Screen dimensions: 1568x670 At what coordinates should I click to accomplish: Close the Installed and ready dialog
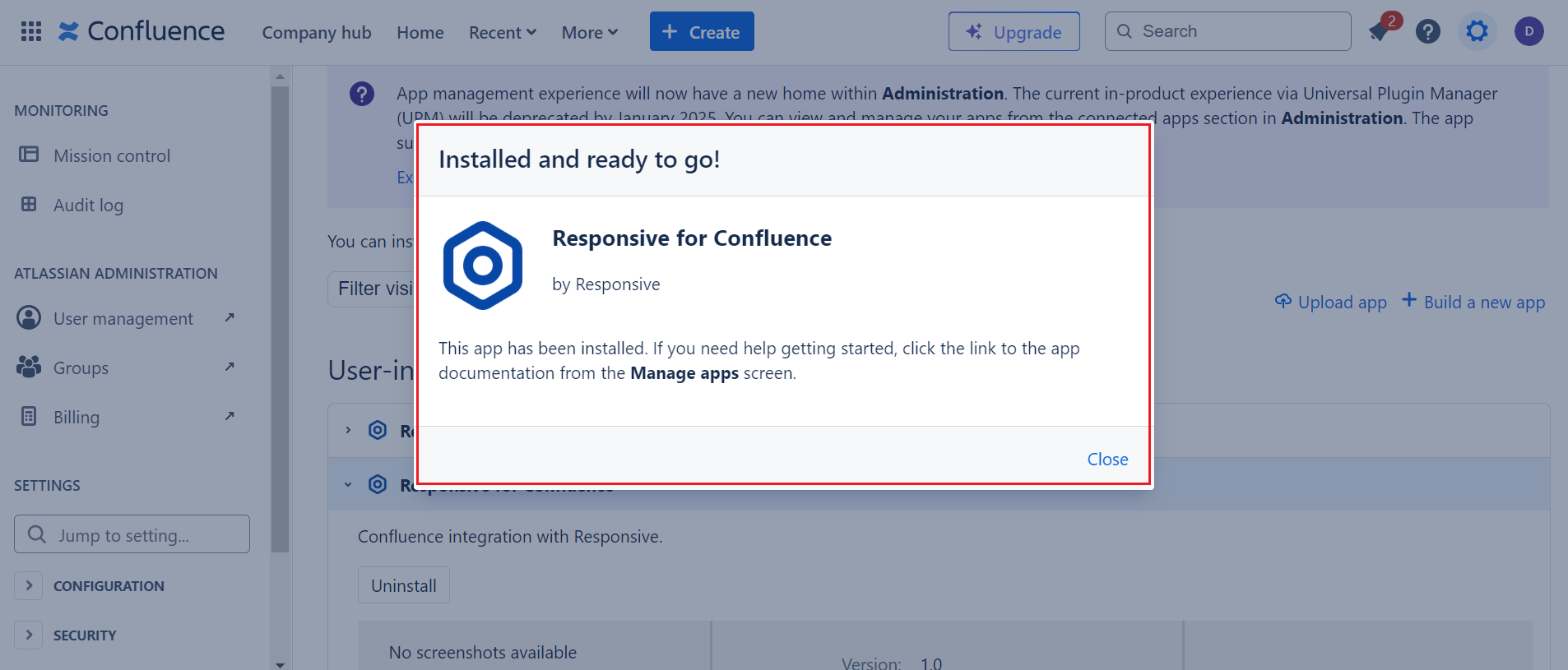1107,459
